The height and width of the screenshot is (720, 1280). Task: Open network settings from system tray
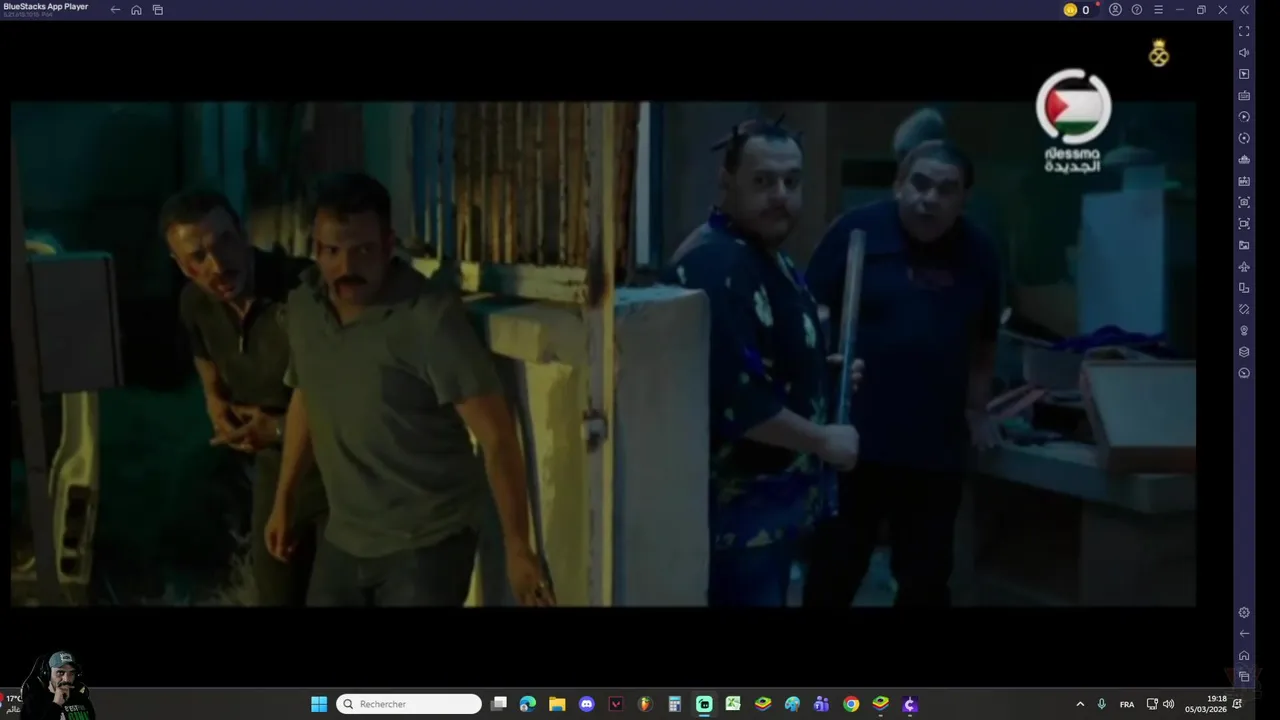pos(1152,704)
